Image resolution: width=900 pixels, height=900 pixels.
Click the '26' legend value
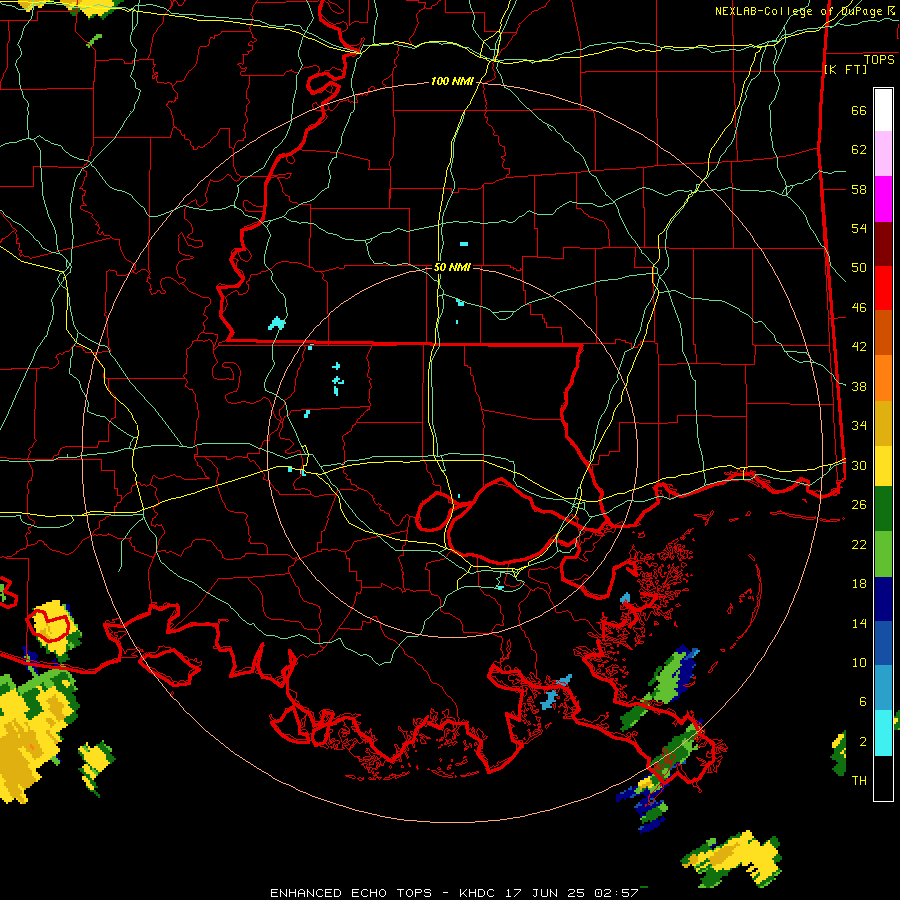(859, 505)
